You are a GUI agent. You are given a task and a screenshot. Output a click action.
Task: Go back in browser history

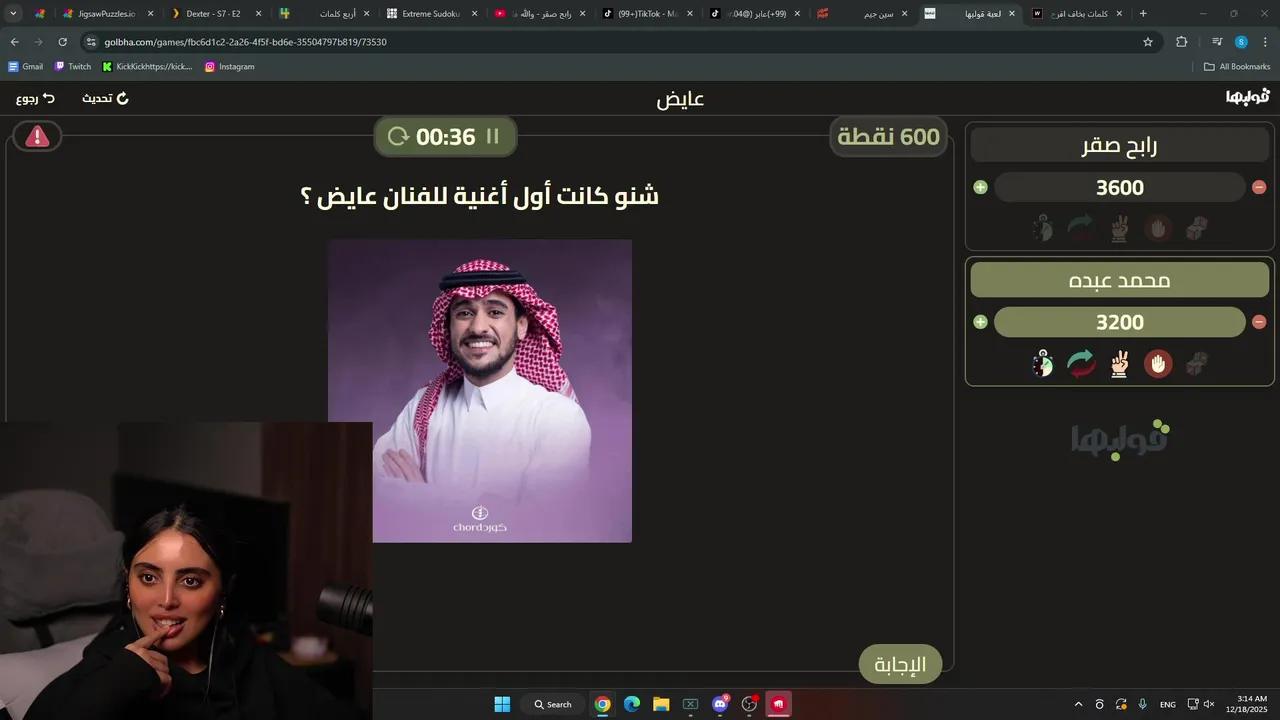14,42
